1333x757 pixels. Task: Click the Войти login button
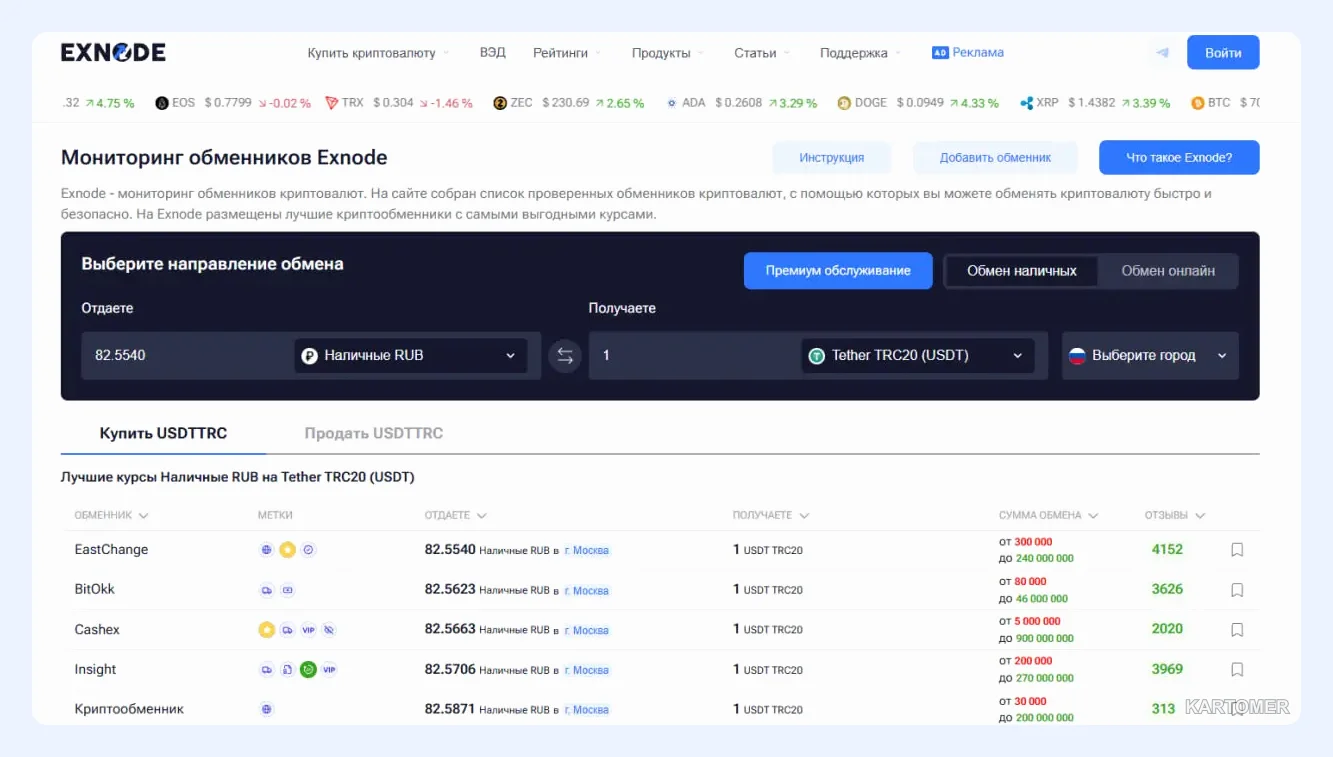point(1223,53)
